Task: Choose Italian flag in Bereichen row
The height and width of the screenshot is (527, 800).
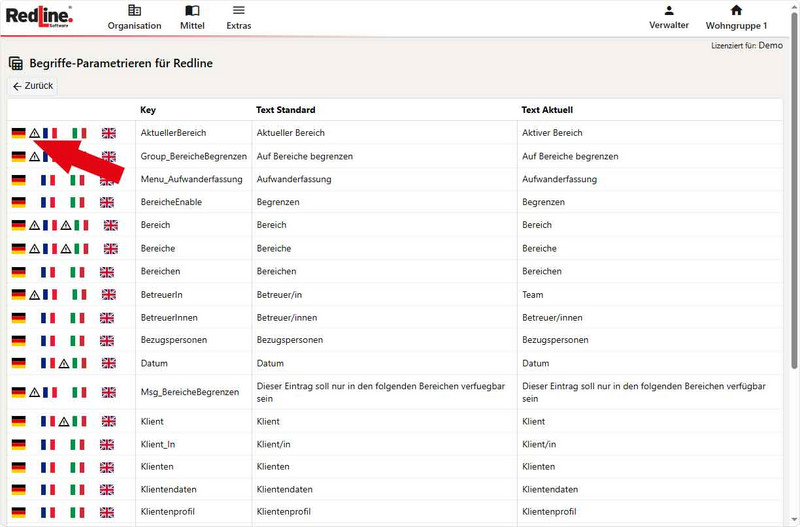Action: (x=78, y=272)
